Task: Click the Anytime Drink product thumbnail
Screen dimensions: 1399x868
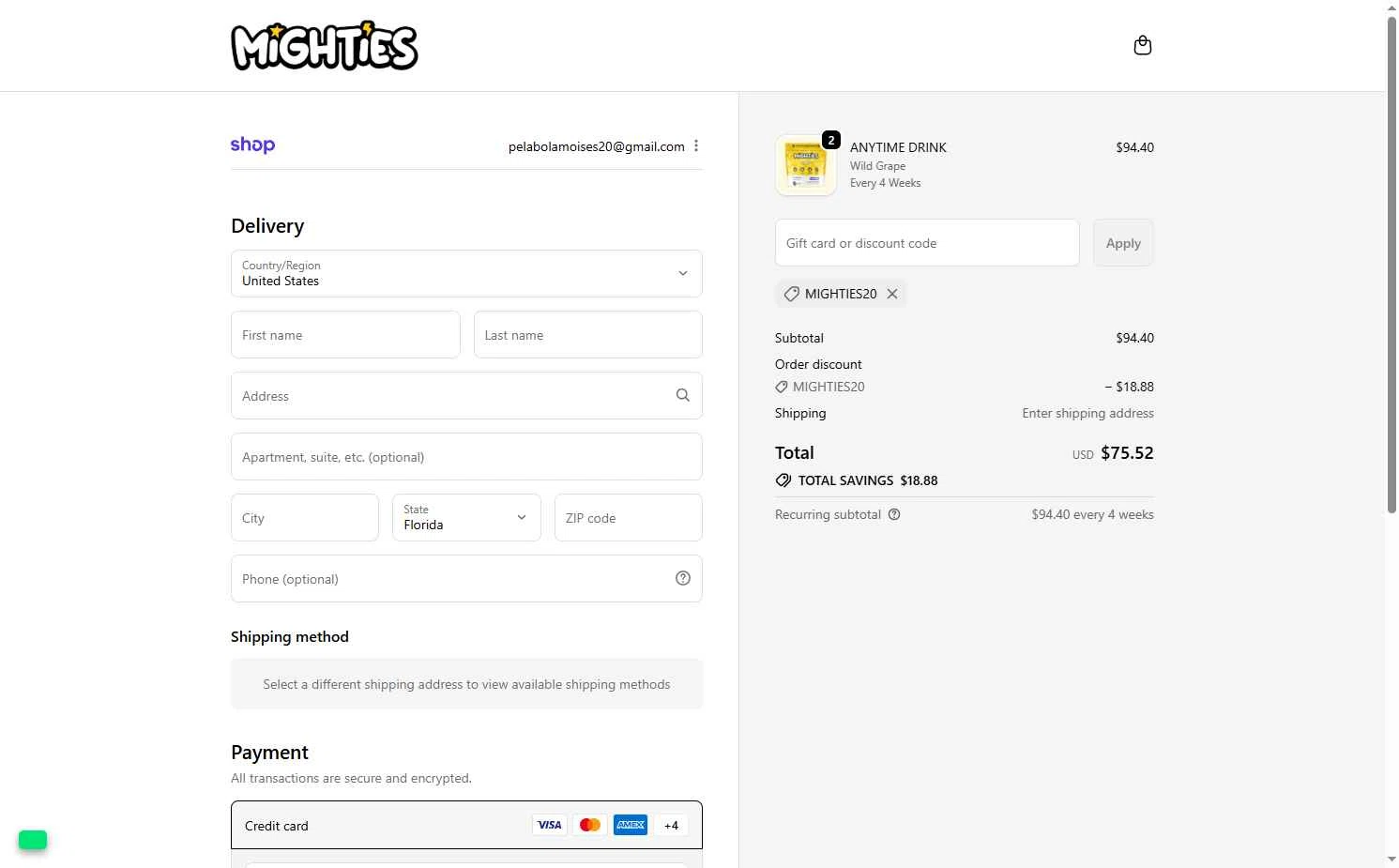Action: pyautogui.click(x=806, y=165)
